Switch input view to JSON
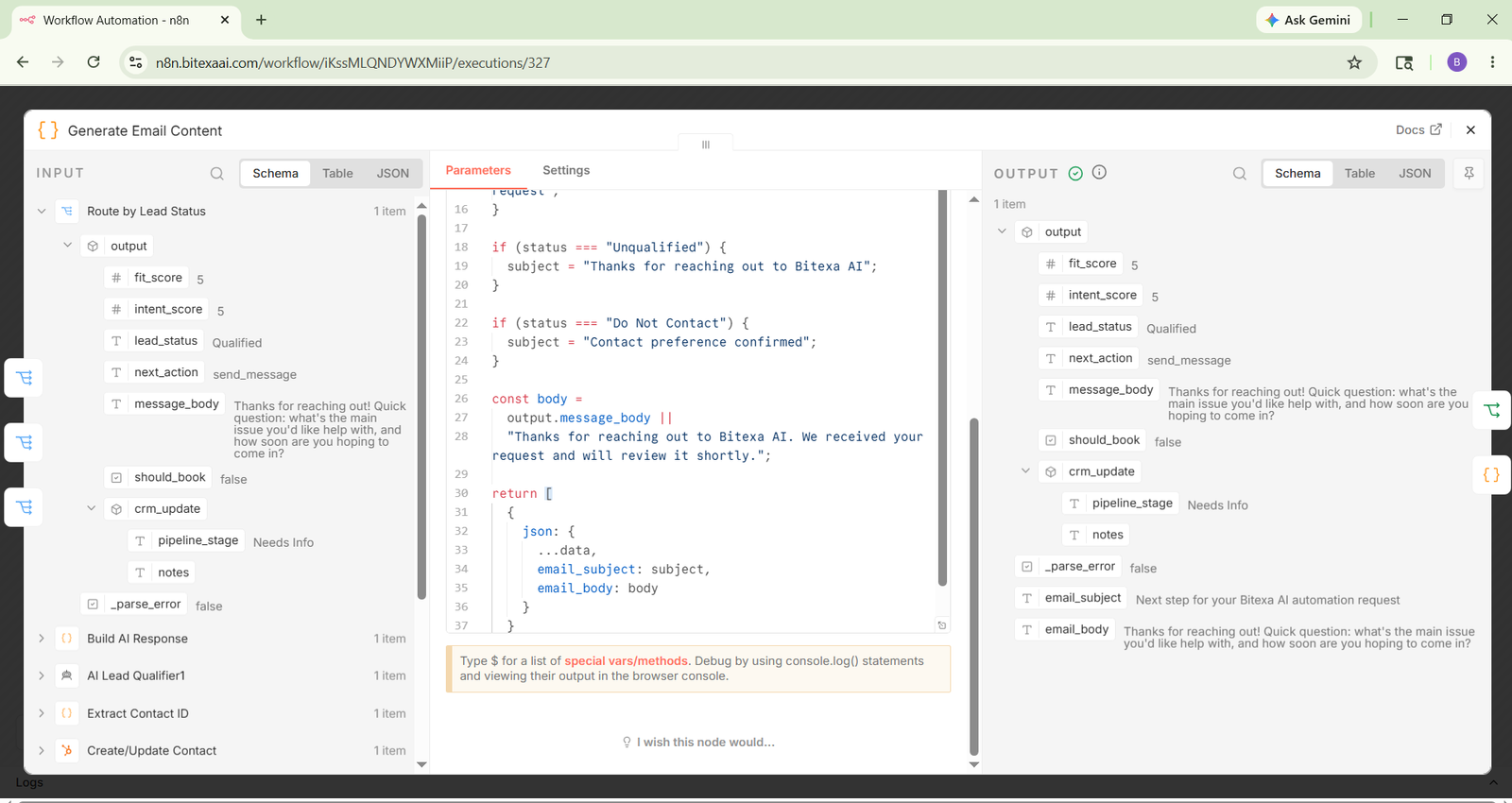This screenshot has width=1512, height=803. pos(393,174)
